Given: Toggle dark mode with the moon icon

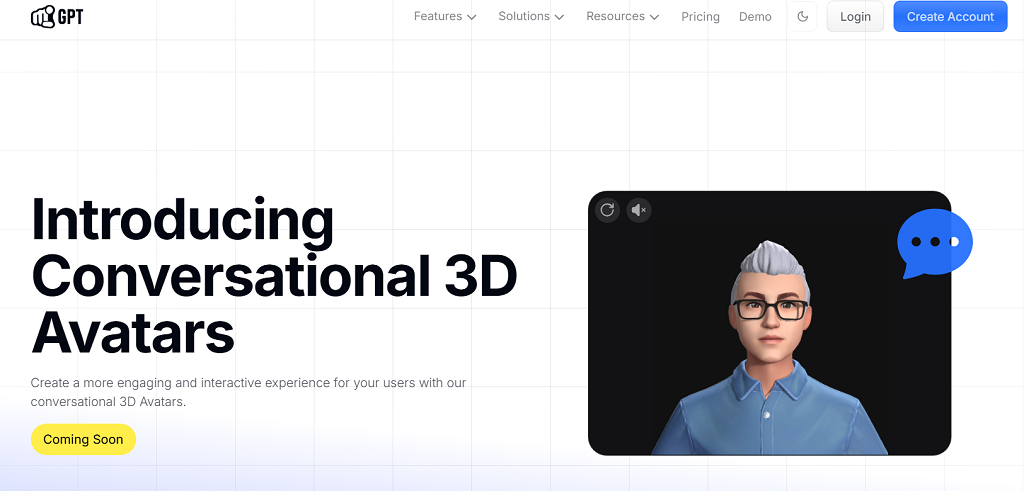Looking at the screenshot, I should [x=803, y=17].
